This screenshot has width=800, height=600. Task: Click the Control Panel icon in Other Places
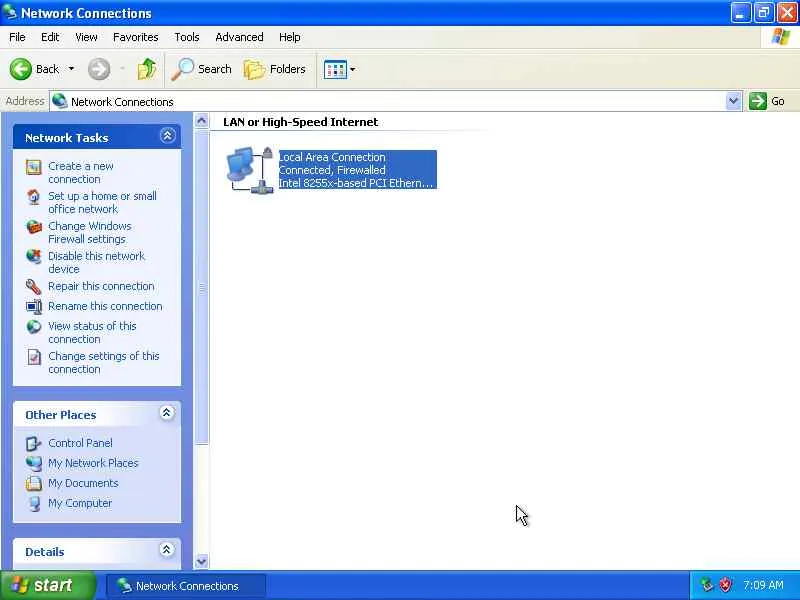coord(34,443)
